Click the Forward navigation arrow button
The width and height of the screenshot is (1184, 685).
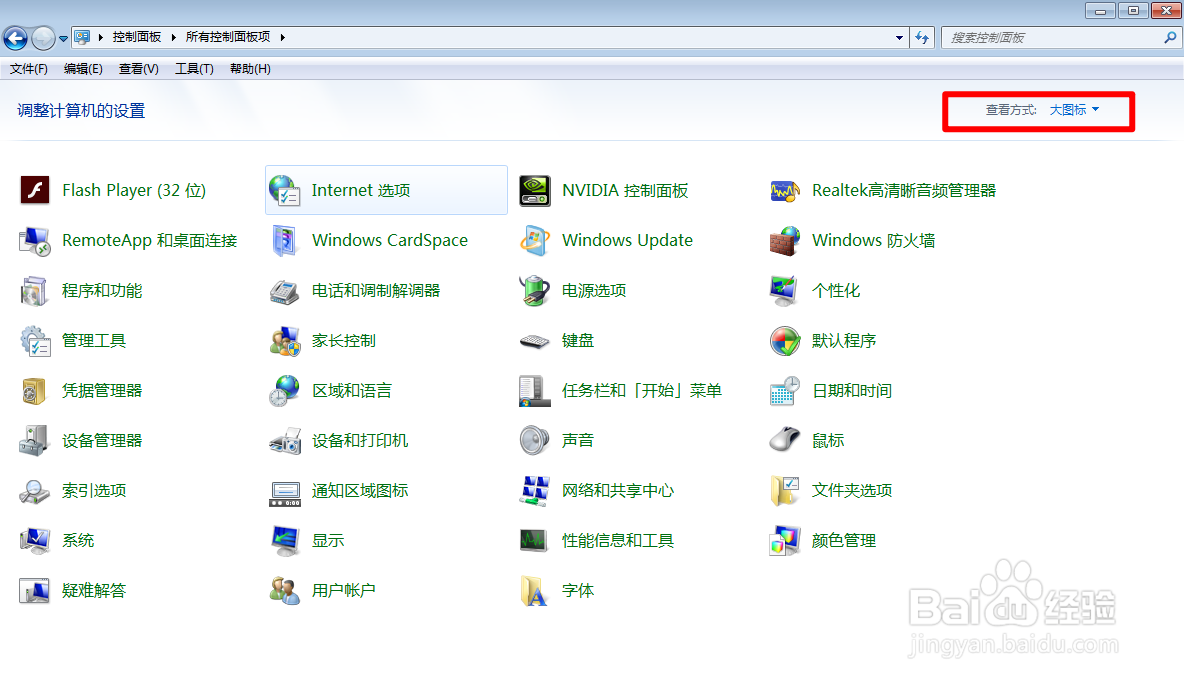click(x=43, y=37)
